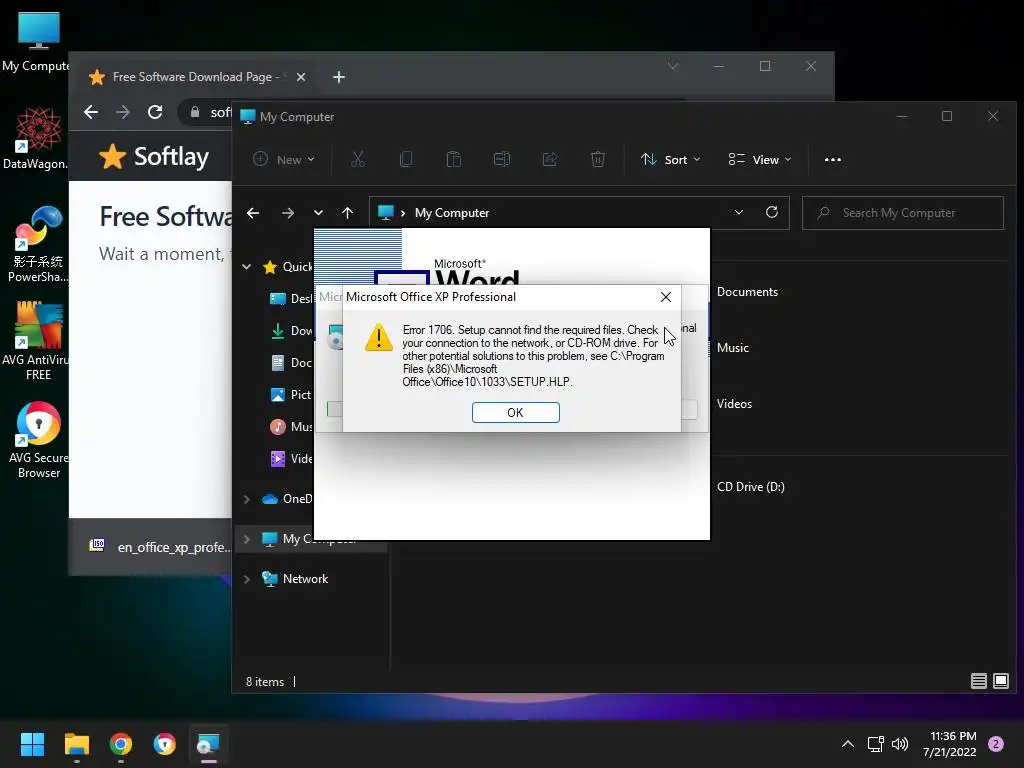The height and width of the screenshot is (768, 1024).
Task: Go forward in the My Computer window
Action: [x=287, y=213]
